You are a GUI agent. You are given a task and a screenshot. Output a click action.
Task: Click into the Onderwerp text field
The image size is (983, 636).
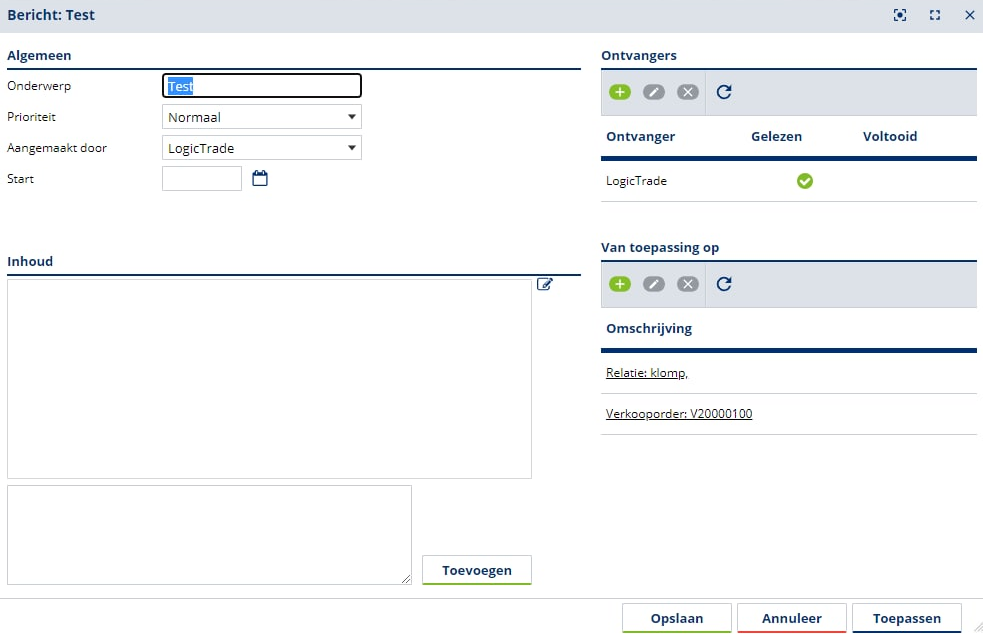coord(262,86)
